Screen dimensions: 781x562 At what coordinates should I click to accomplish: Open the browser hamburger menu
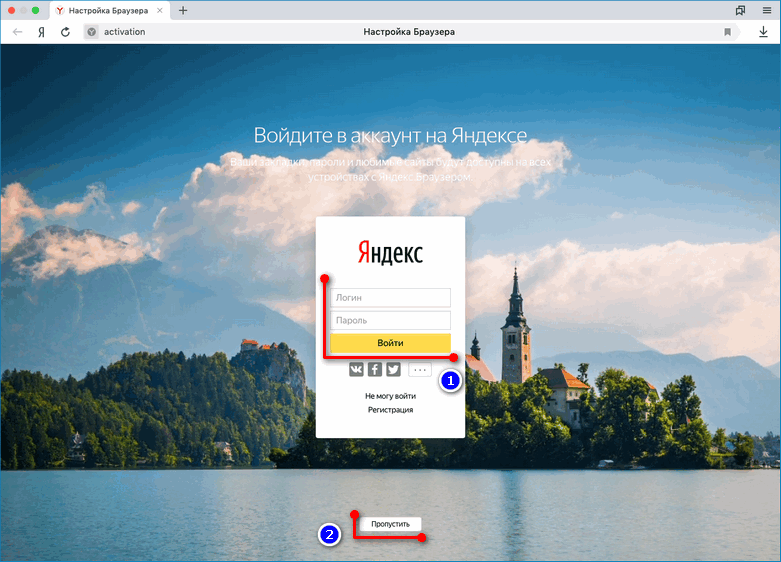pos(764,10)
